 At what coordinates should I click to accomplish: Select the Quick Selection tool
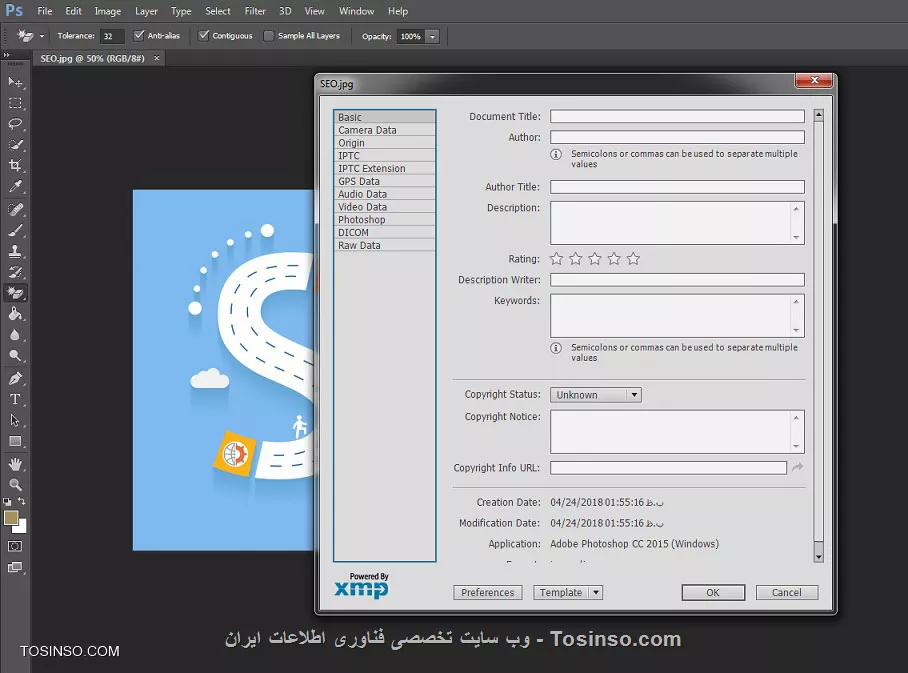point(15,145)
